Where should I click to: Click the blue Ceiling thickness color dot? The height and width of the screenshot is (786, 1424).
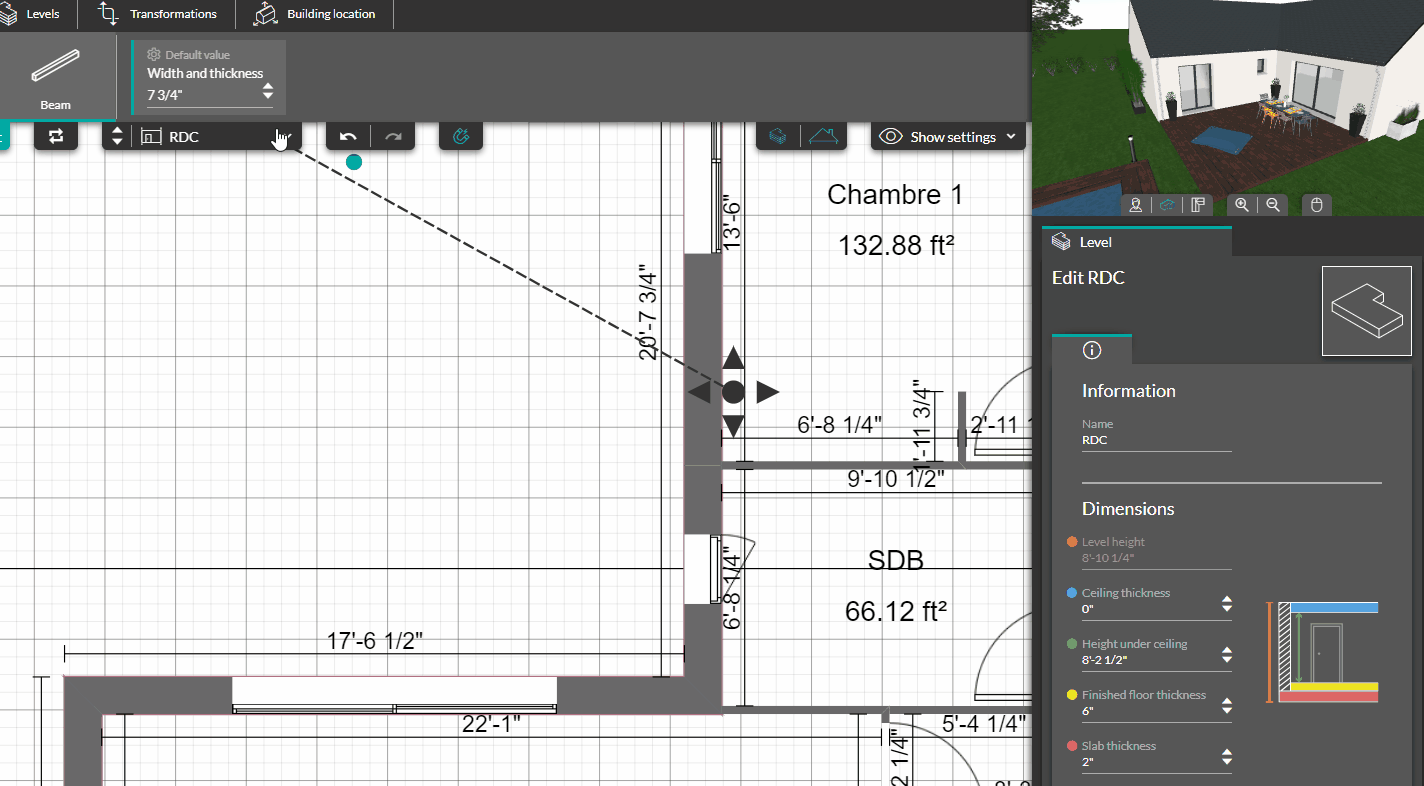pyautogui.click(x=1072, y=593)
